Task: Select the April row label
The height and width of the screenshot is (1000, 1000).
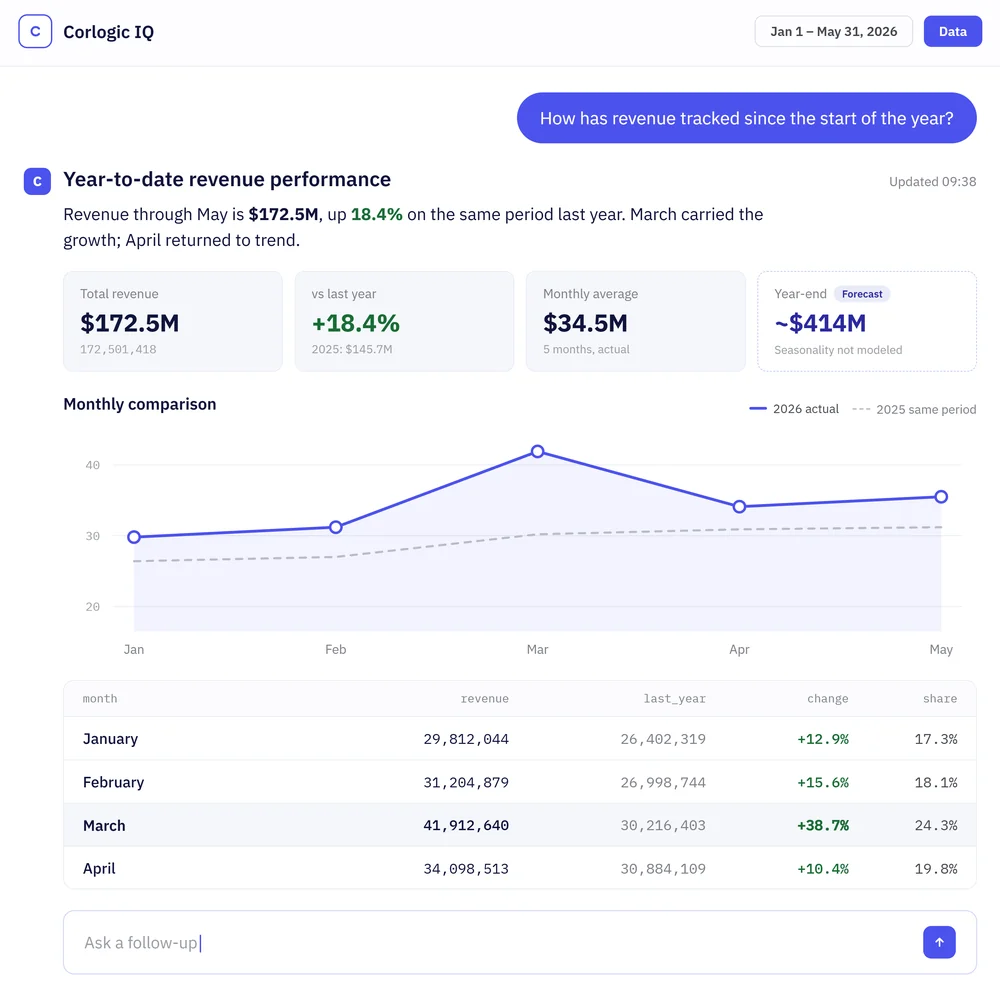Action: 99,869
